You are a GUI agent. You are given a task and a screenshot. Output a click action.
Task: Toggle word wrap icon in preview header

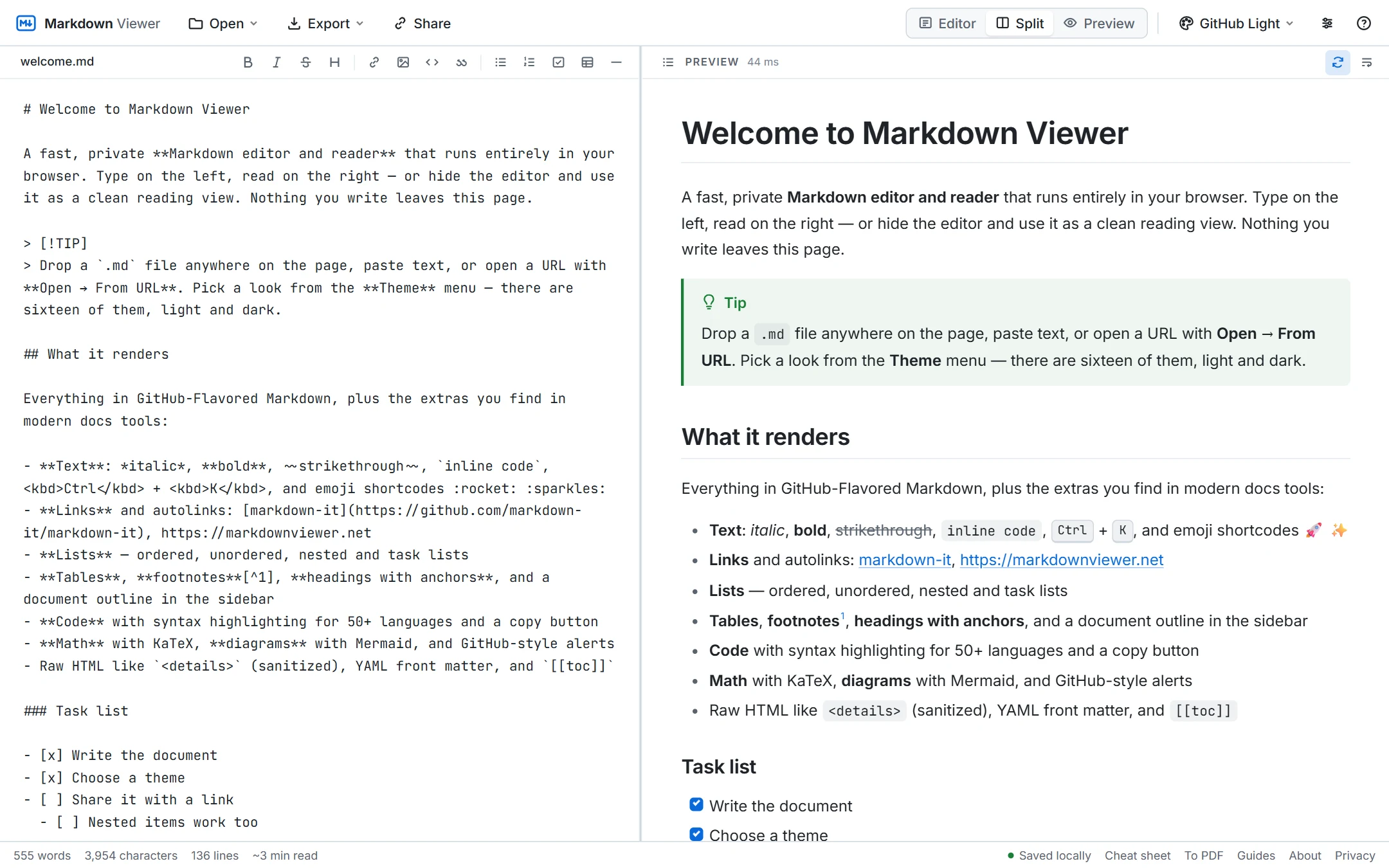click(1366, 62)
